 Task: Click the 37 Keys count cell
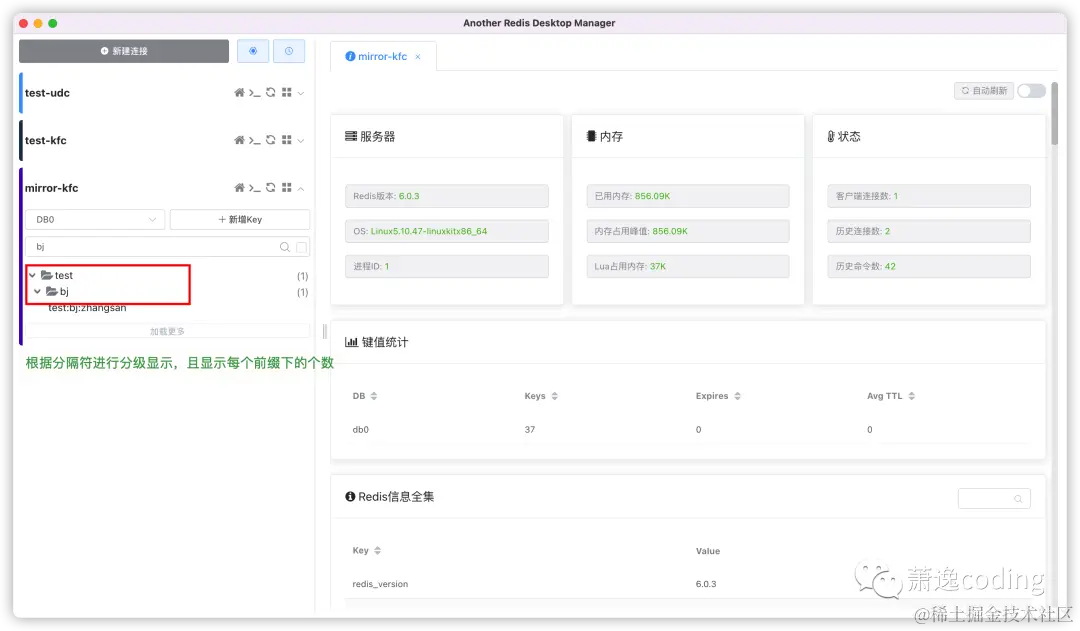pyautogui.click(x=530, y=430)
